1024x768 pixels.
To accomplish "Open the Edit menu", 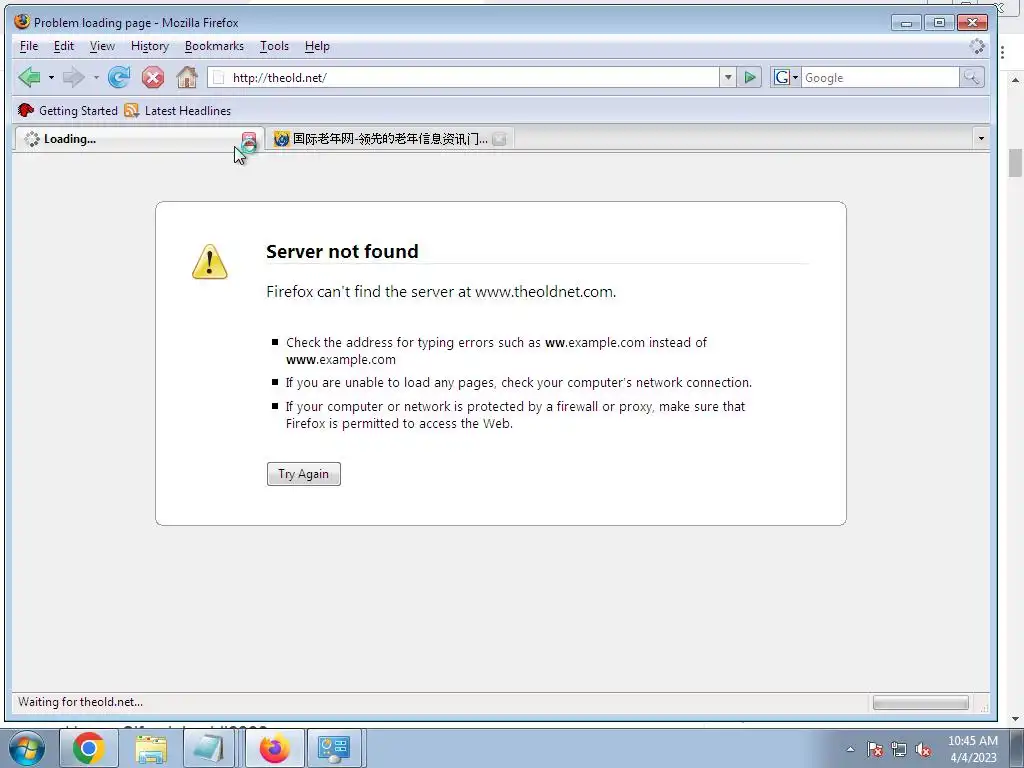I will [x=63, y=46].
